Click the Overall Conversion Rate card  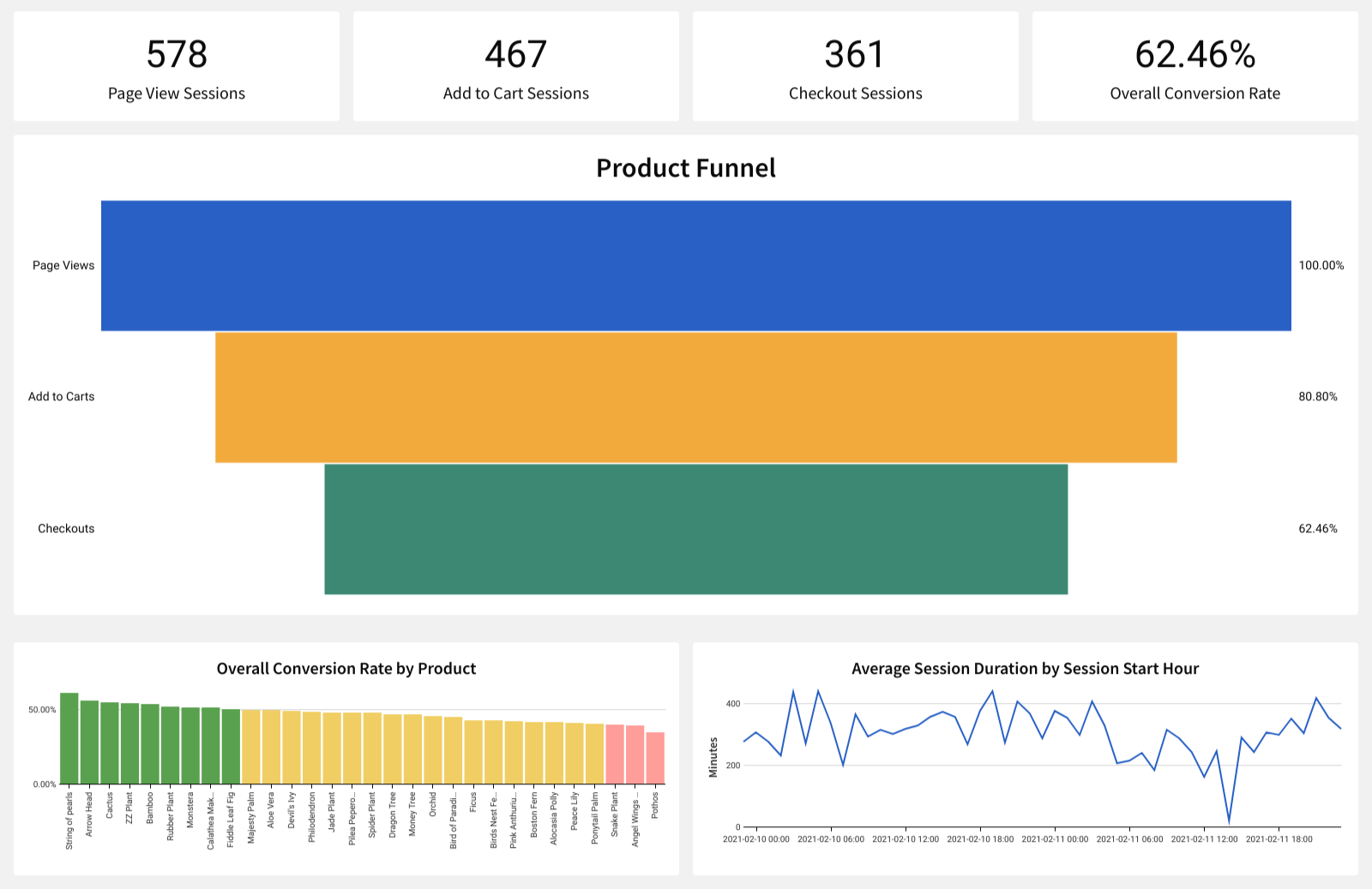point(1194,64)
